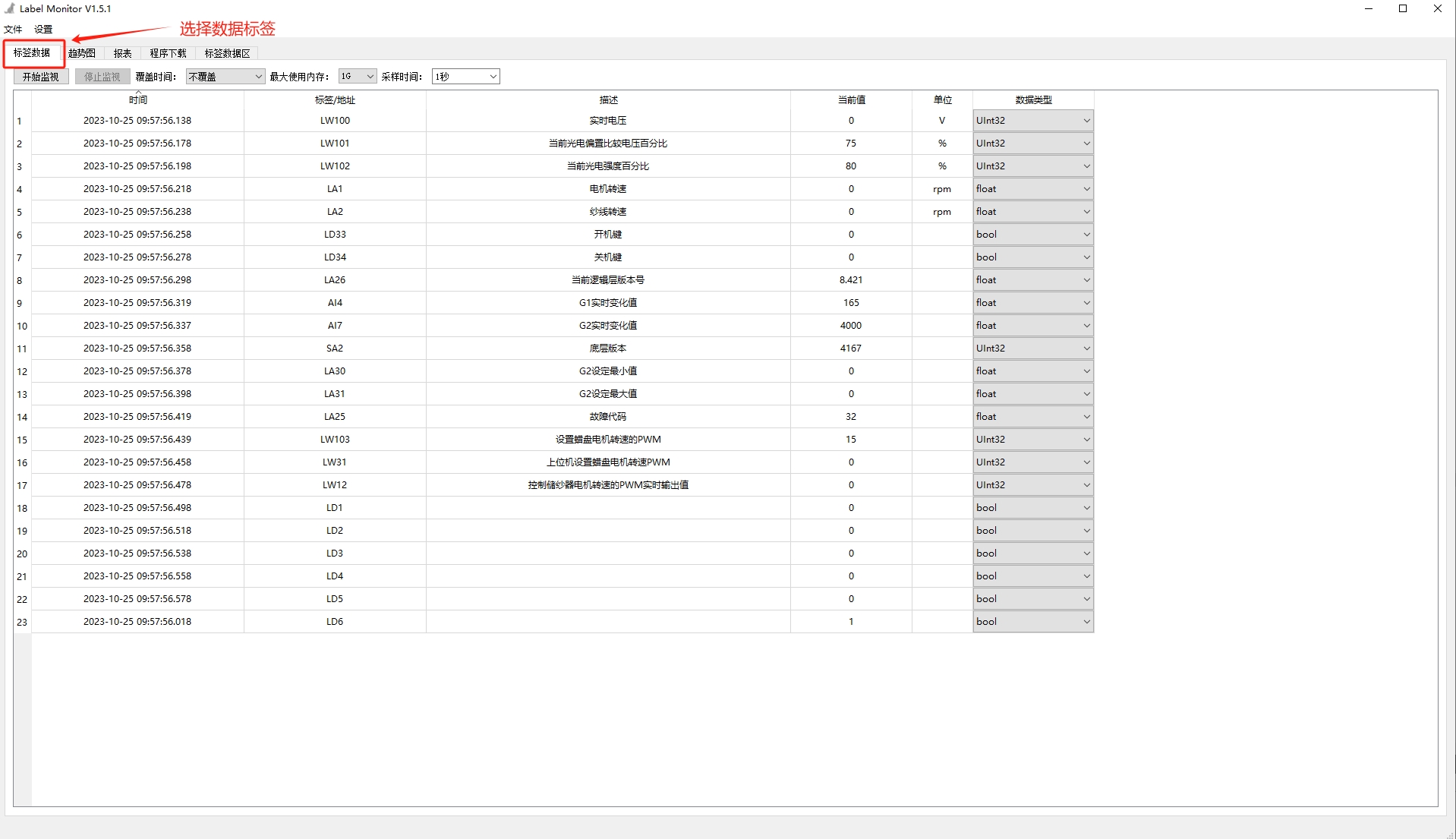Screen dimensions: 1456x839
Task: Switch to the 报表 tab
Action: [x=122, y=53]
